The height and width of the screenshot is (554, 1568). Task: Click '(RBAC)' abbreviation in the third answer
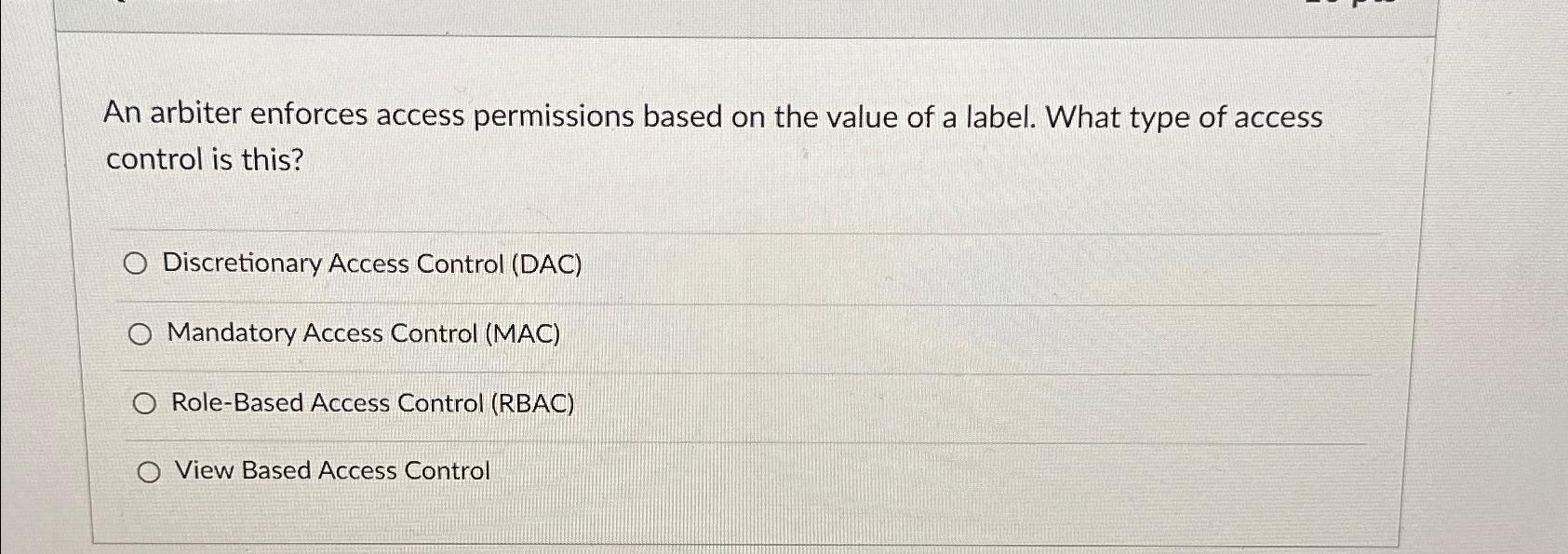[532, 403]
